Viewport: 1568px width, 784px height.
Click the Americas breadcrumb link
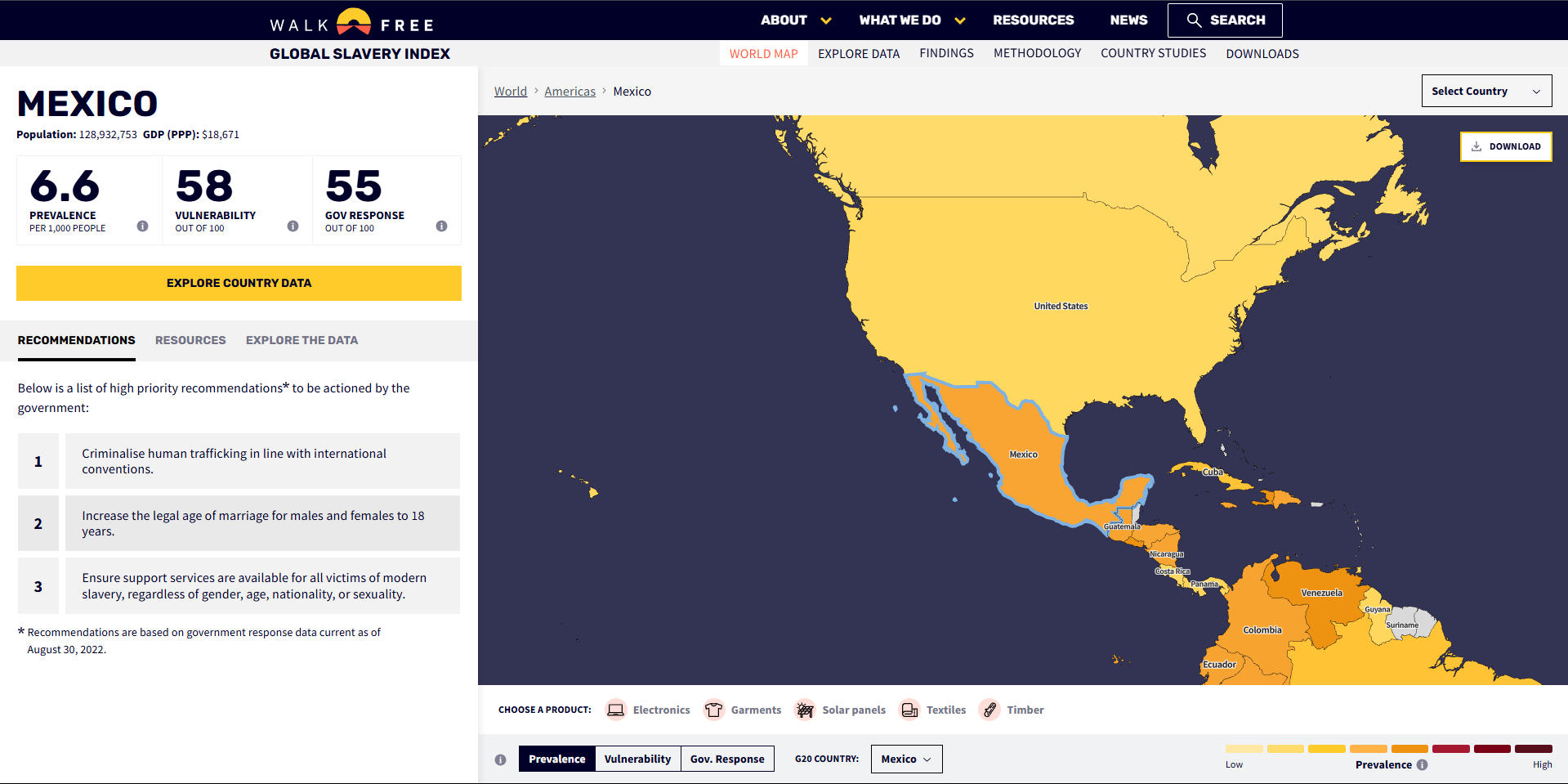570,92
